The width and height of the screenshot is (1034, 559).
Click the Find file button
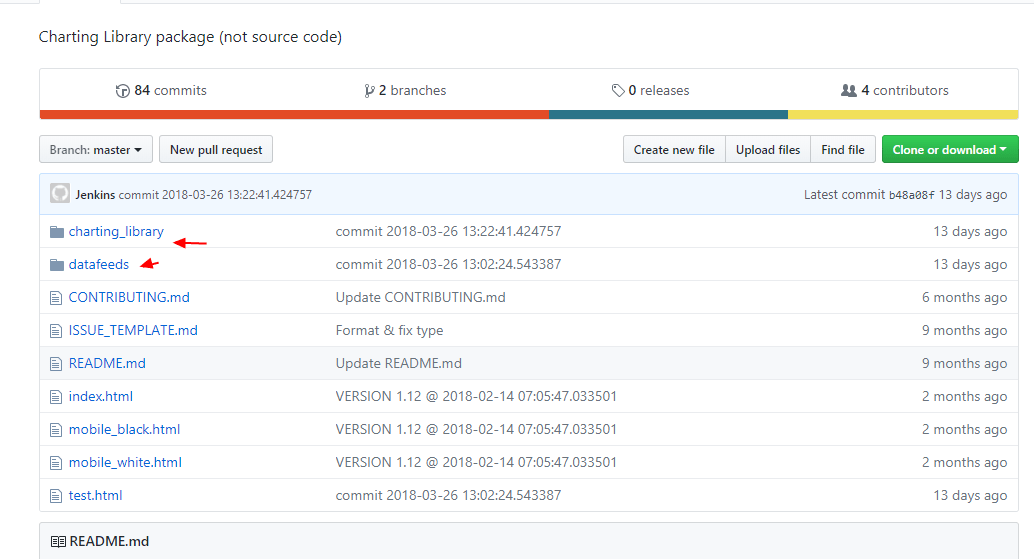coord(843,150)
